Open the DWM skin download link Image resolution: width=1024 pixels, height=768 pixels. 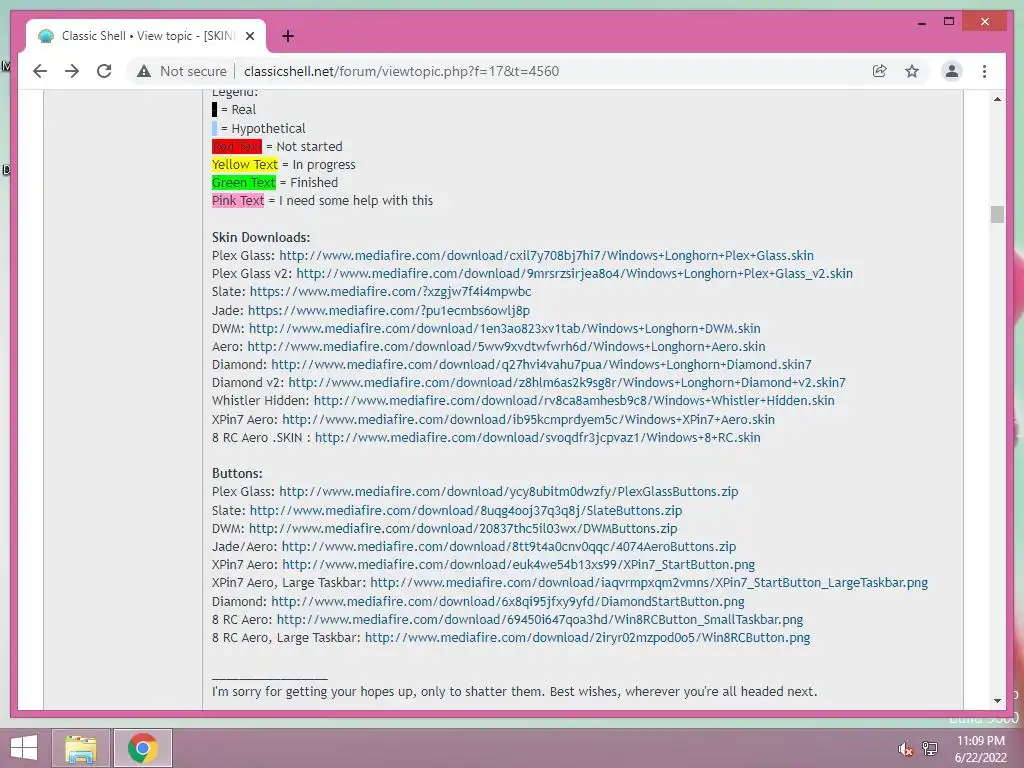pos(505,328)
